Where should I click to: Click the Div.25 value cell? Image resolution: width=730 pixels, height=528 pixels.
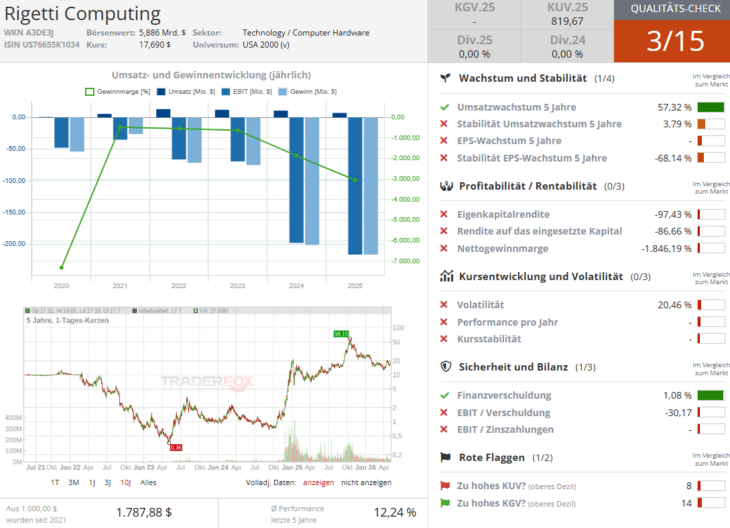[474, 54]
